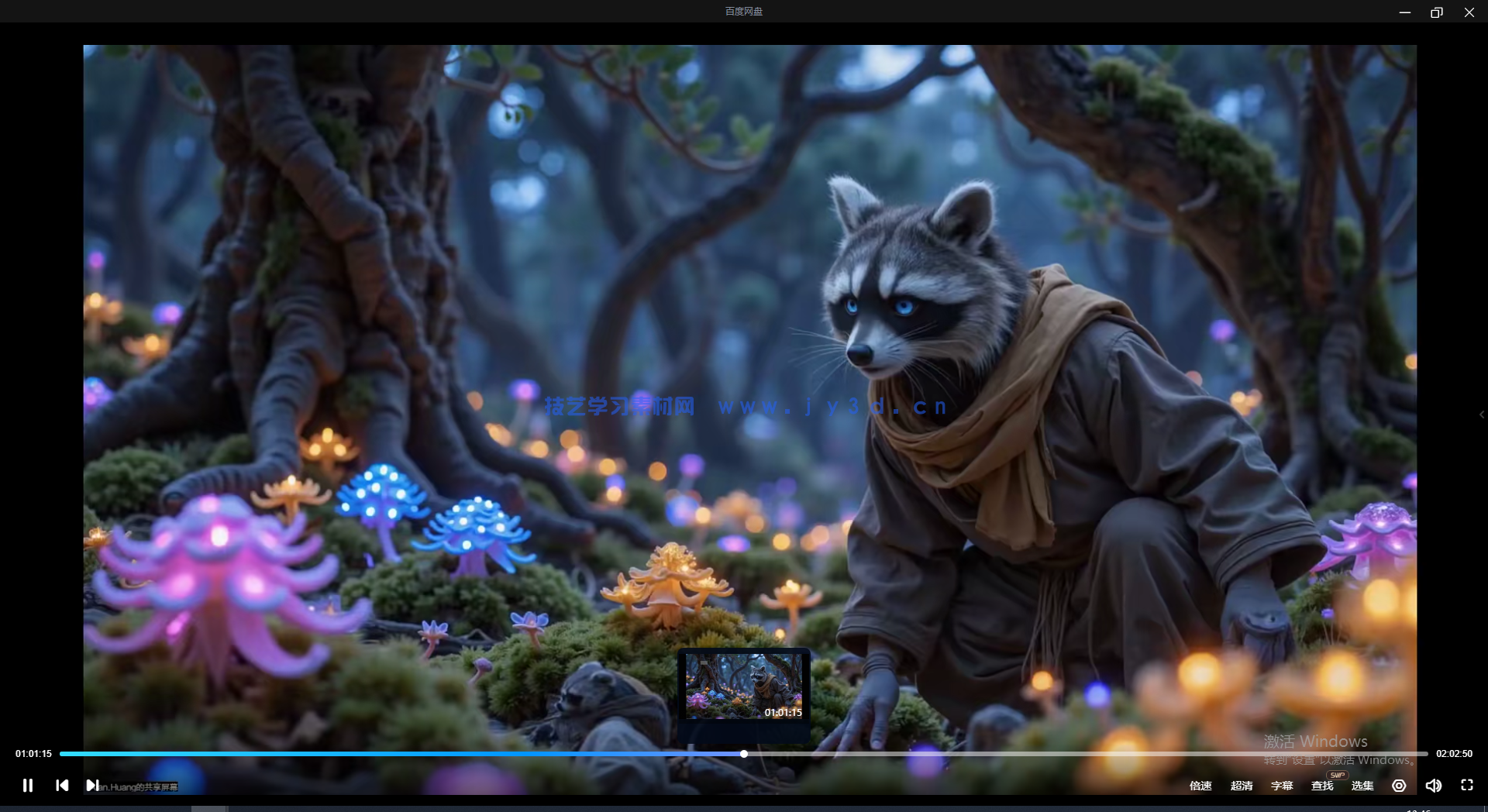Screen dimensions: 1488x812
Task: Click the unplayed portion of the seek bar
Action: point(1085,754)
